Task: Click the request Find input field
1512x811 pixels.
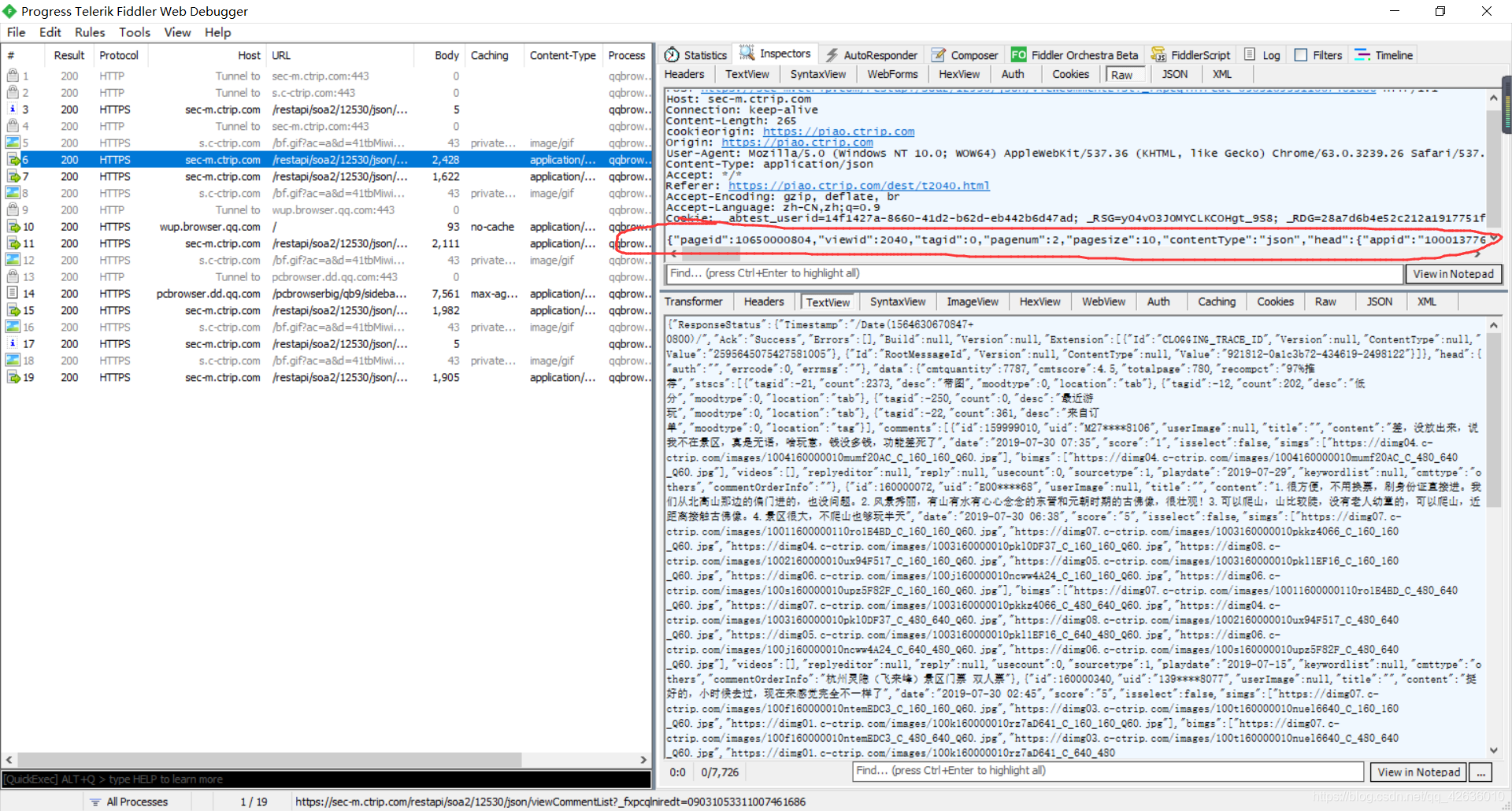Action: coord(1035,273)
